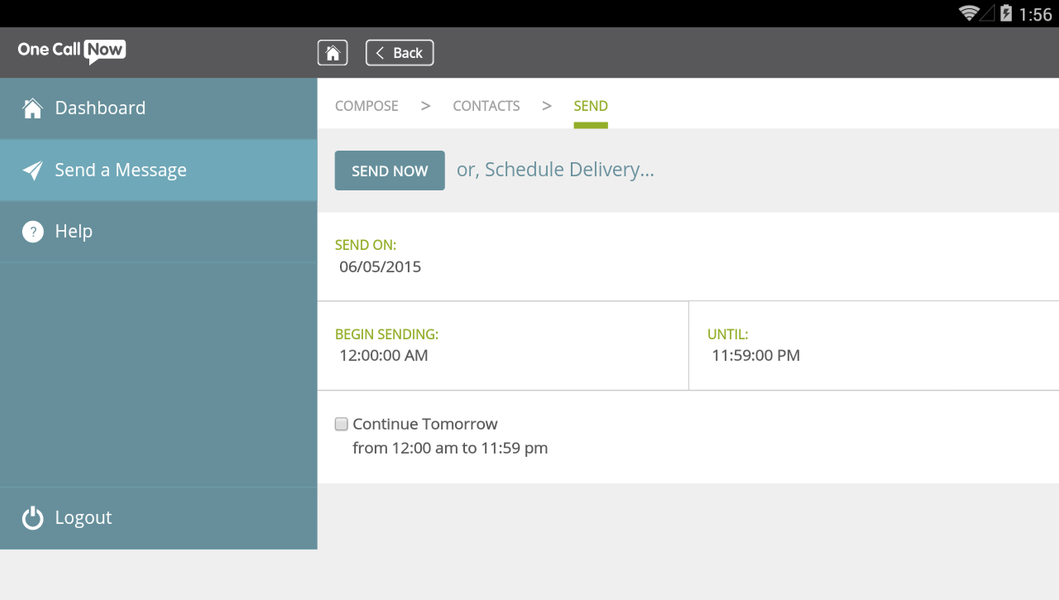Tap the battery icon in status bar
The width and height of the screenshot is (1059, 600).
(1006, 13)
